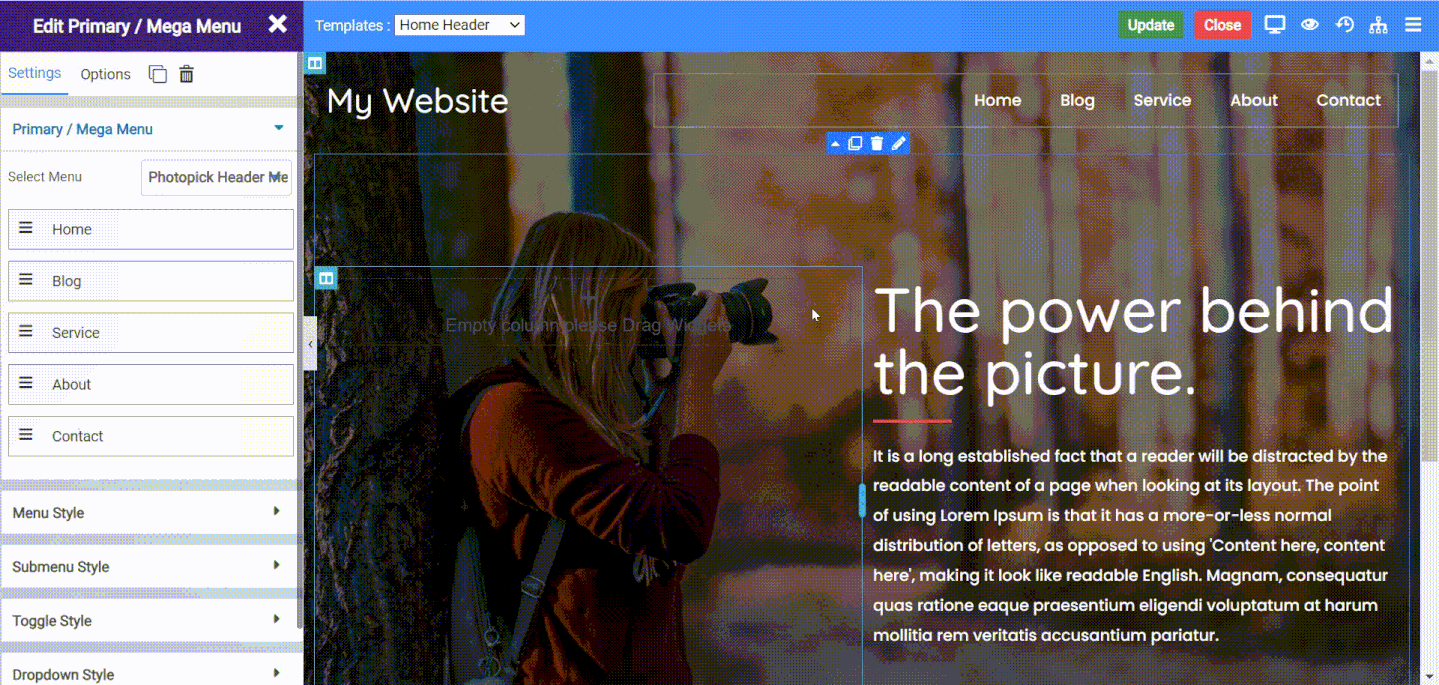The image size is (1439, 685).
Task: Expand the Submenu Style section
Action: point(149,566)
